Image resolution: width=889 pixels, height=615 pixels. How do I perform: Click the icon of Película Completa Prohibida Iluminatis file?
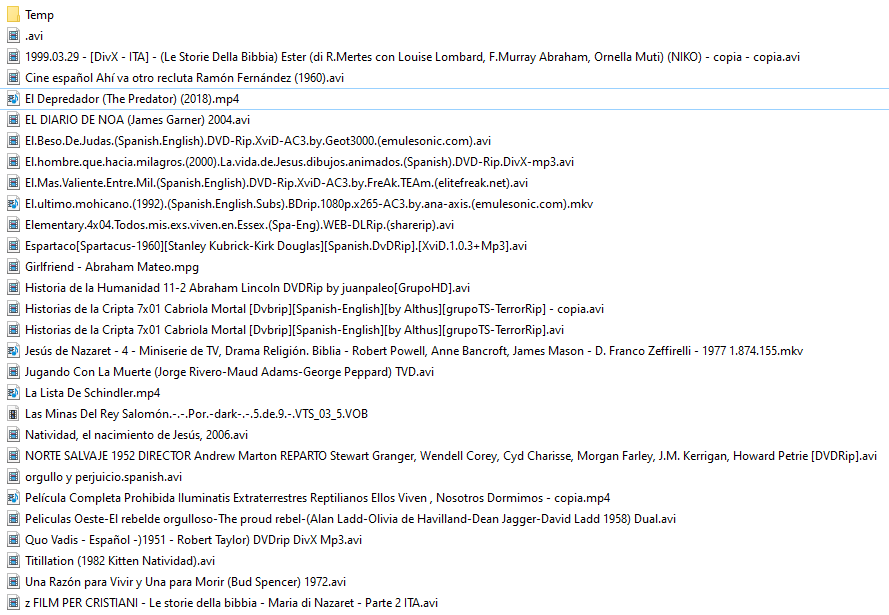13,498
